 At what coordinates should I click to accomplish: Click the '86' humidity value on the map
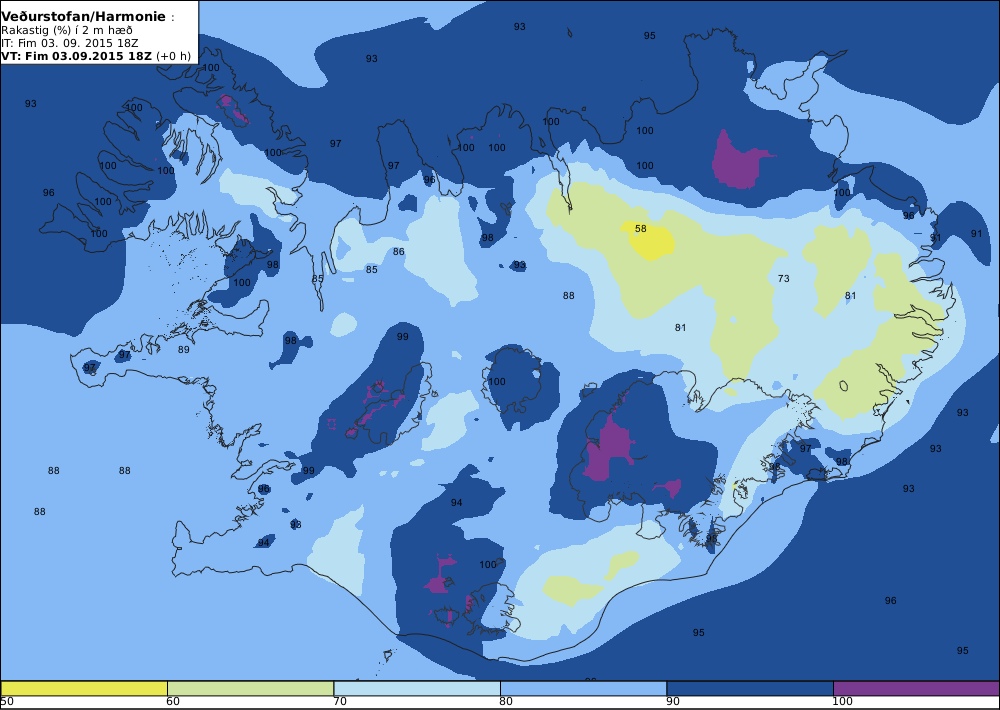pos(399,251)
